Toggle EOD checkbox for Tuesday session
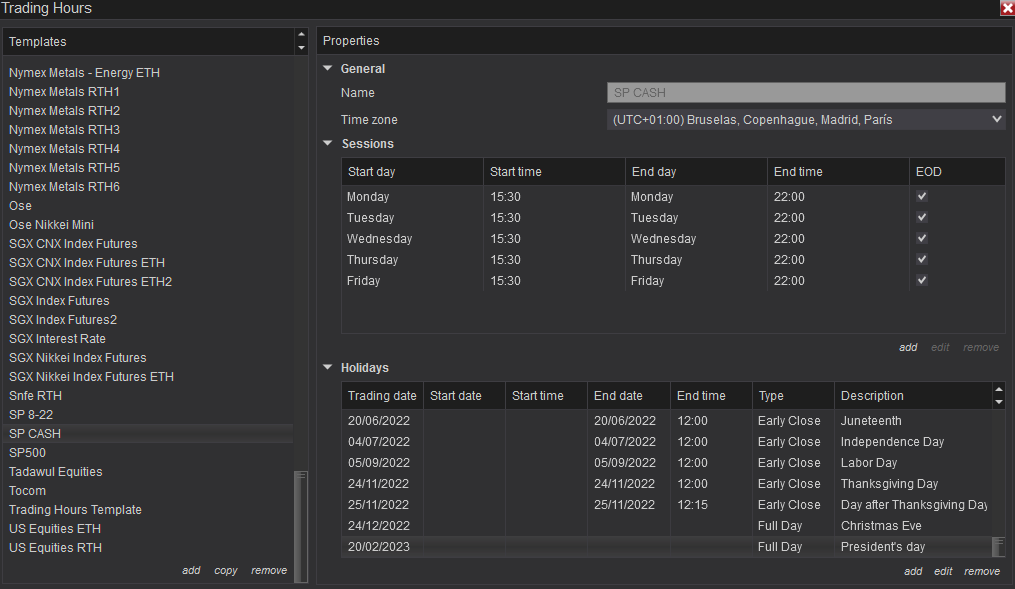Screen dimensions: 1015x589 point(922,217)
